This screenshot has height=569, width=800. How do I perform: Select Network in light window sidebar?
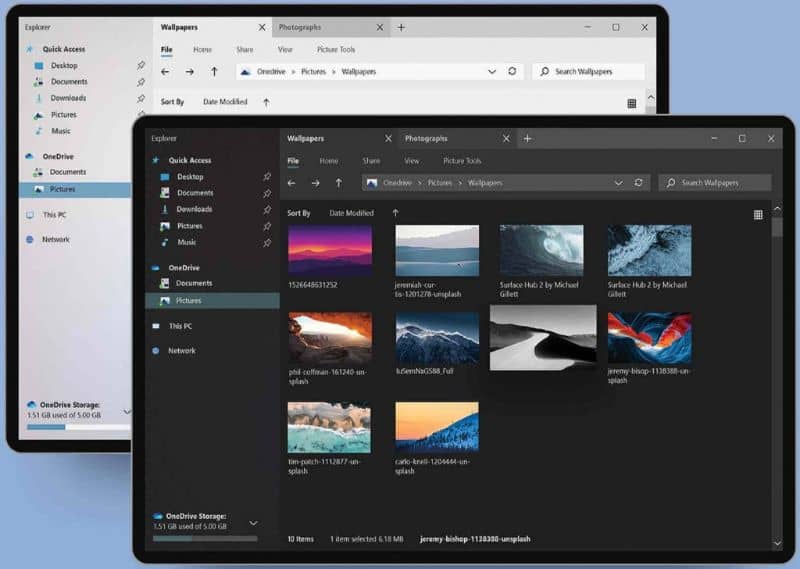tap(56, 239)
